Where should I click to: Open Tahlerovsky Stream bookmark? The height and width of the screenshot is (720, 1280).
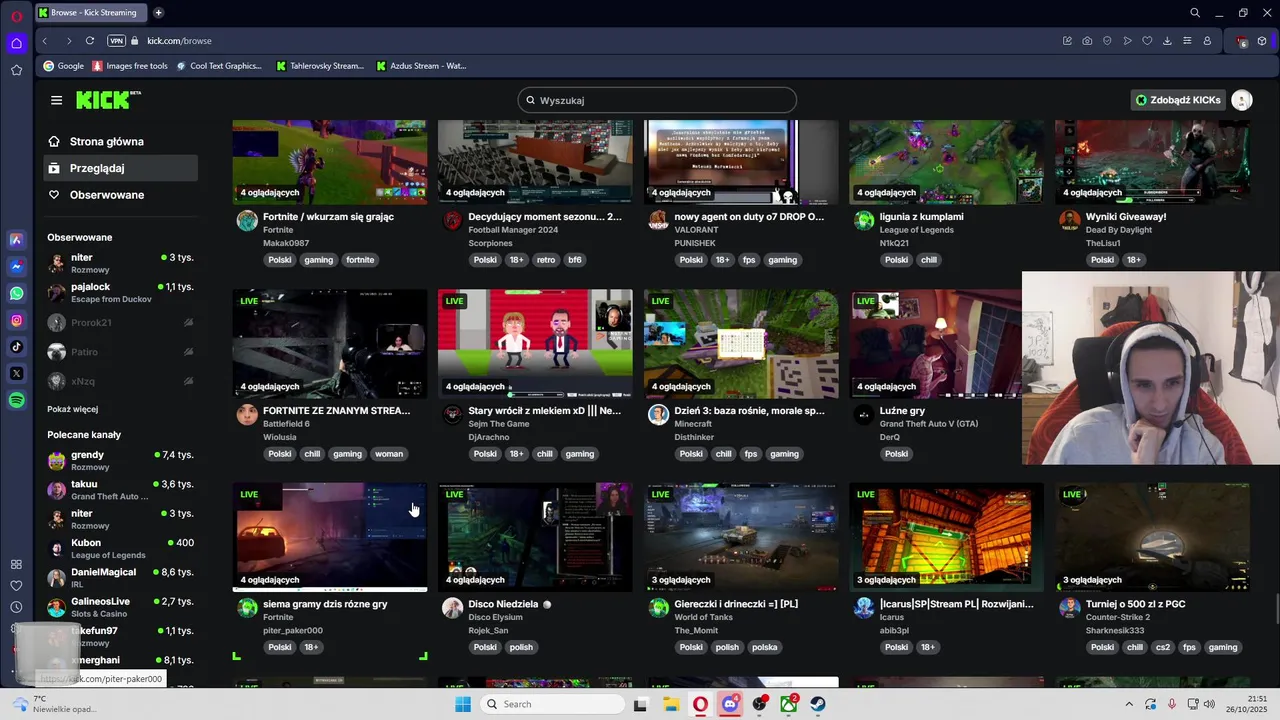tap(320, 66)
